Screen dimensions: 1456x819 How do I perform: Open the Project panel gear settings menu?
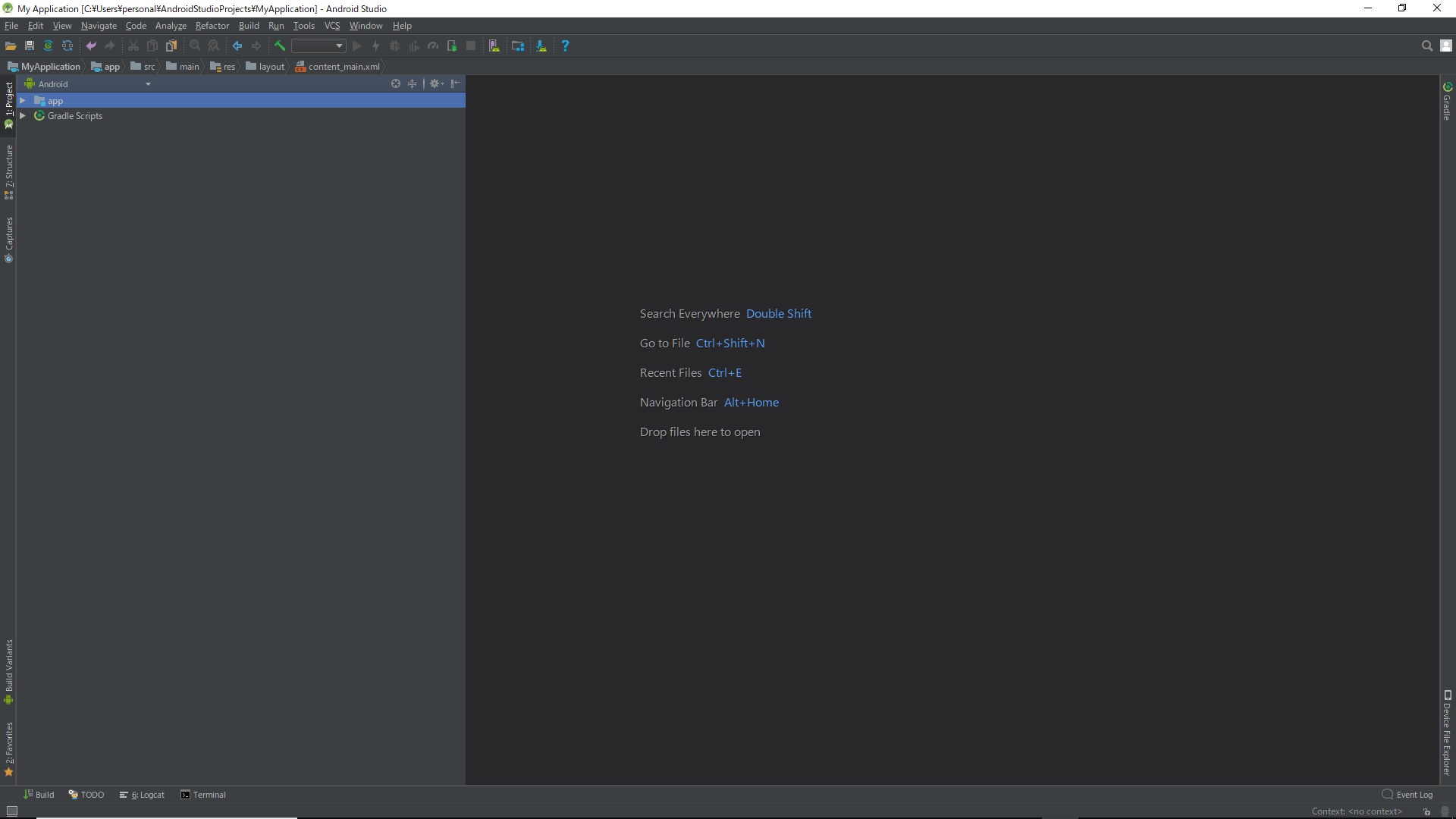click(436, 84)
